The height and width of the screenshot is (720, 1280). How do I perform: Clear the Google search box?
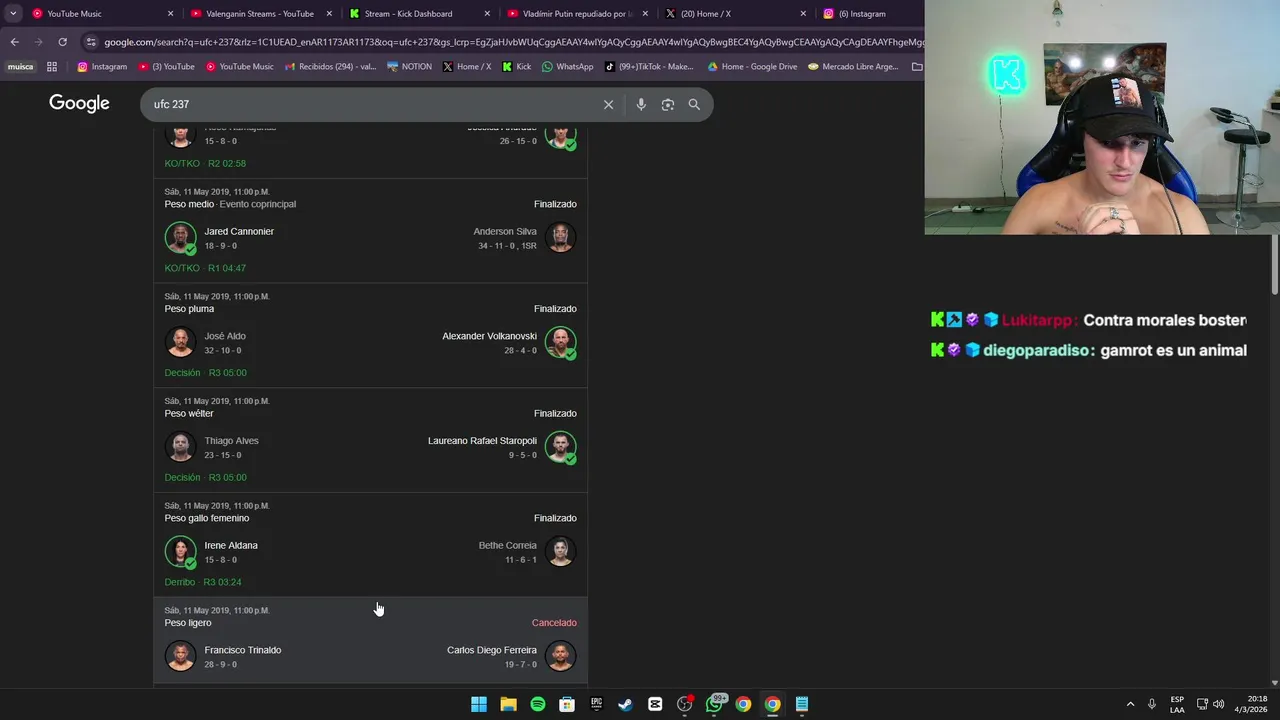[608, 104]
